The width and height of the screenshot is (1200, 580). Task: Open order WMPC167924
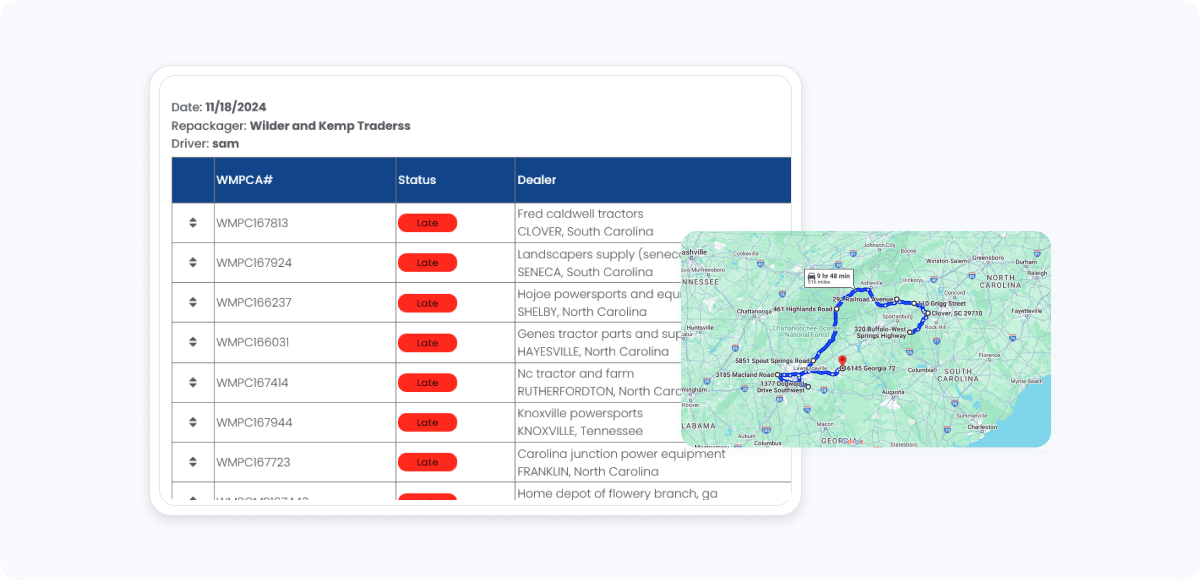(253, 263)
